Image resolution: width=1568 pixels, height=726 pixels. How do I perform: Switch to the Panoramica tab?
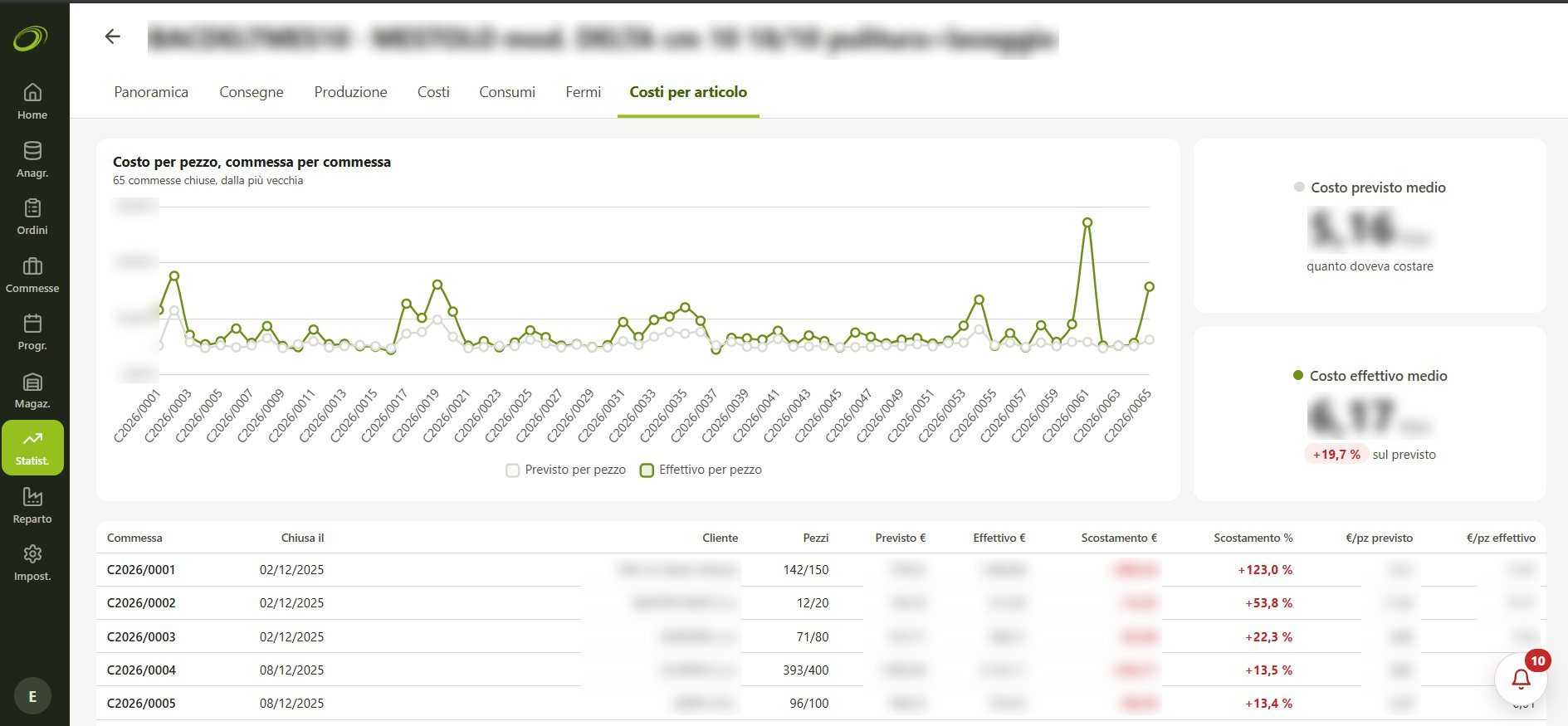pyautogui.click(x=151, y=92)
